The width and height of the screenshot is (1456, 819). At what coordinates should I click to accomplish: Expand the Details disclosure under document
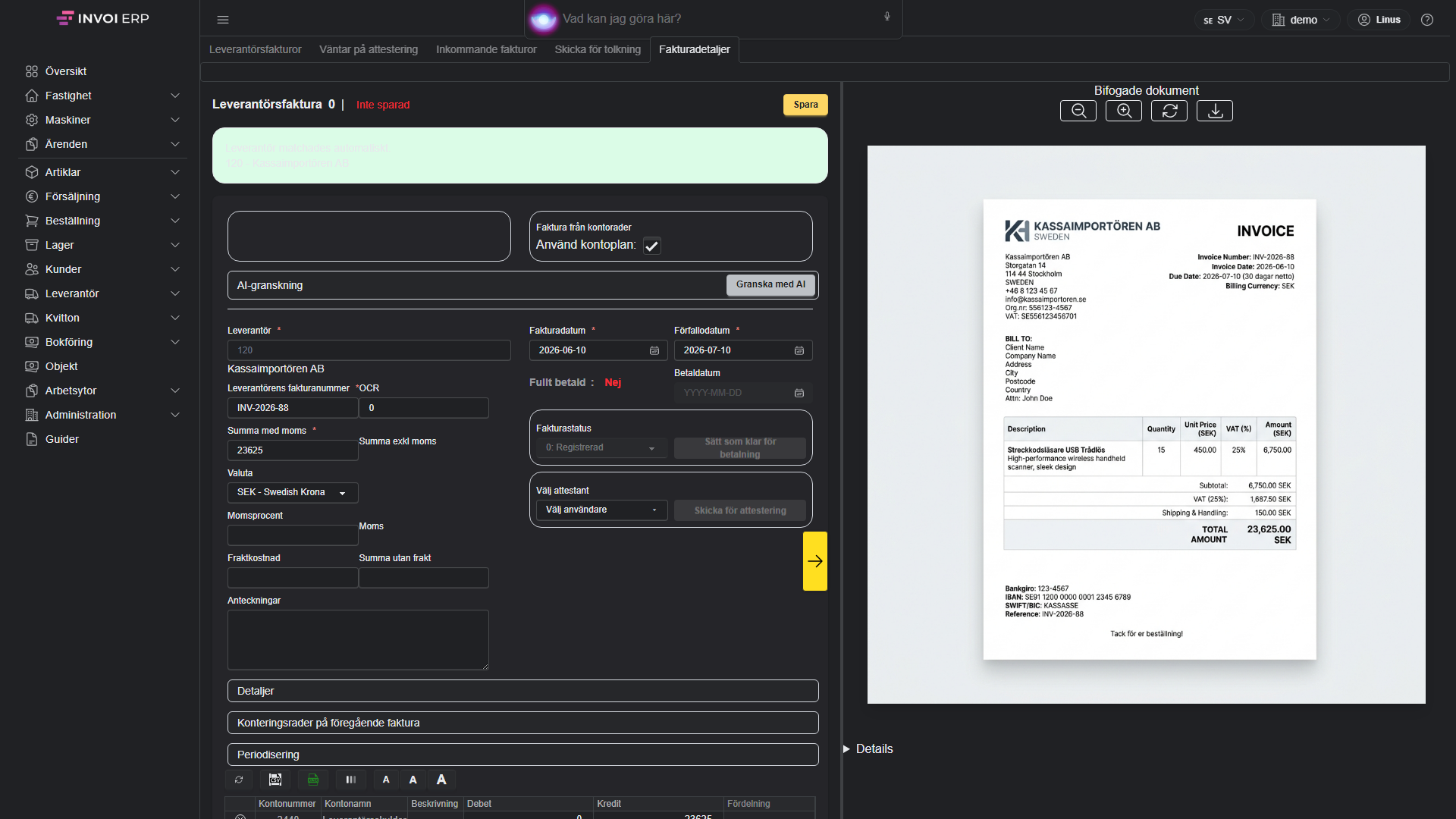868,748
